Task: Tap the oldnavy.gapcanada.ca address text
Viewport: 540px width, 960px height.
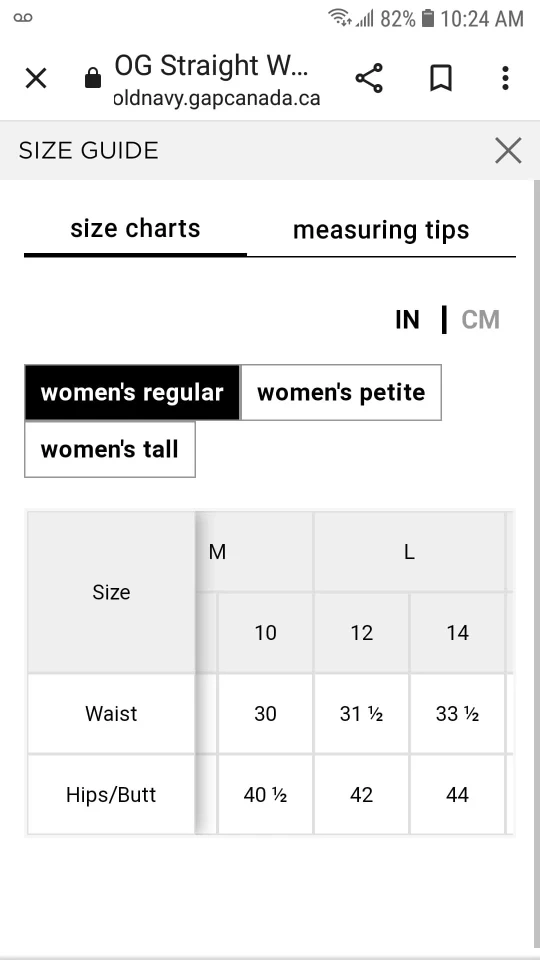Action: coord(217,98)
